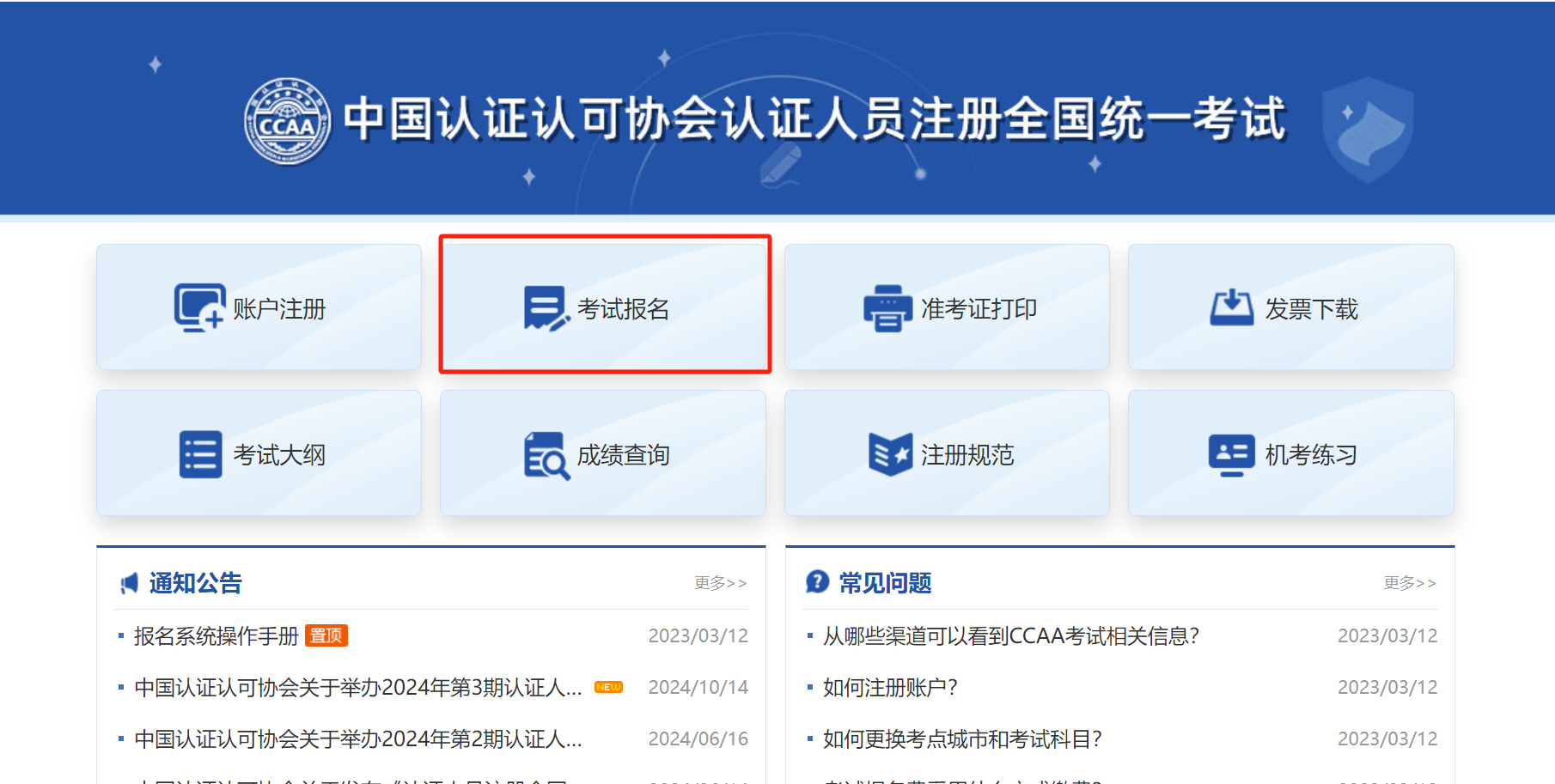This screenshot has height=784, width=1555.
Task: Click the 准考证打印 printer icon
Action: (x=887, y=308)
